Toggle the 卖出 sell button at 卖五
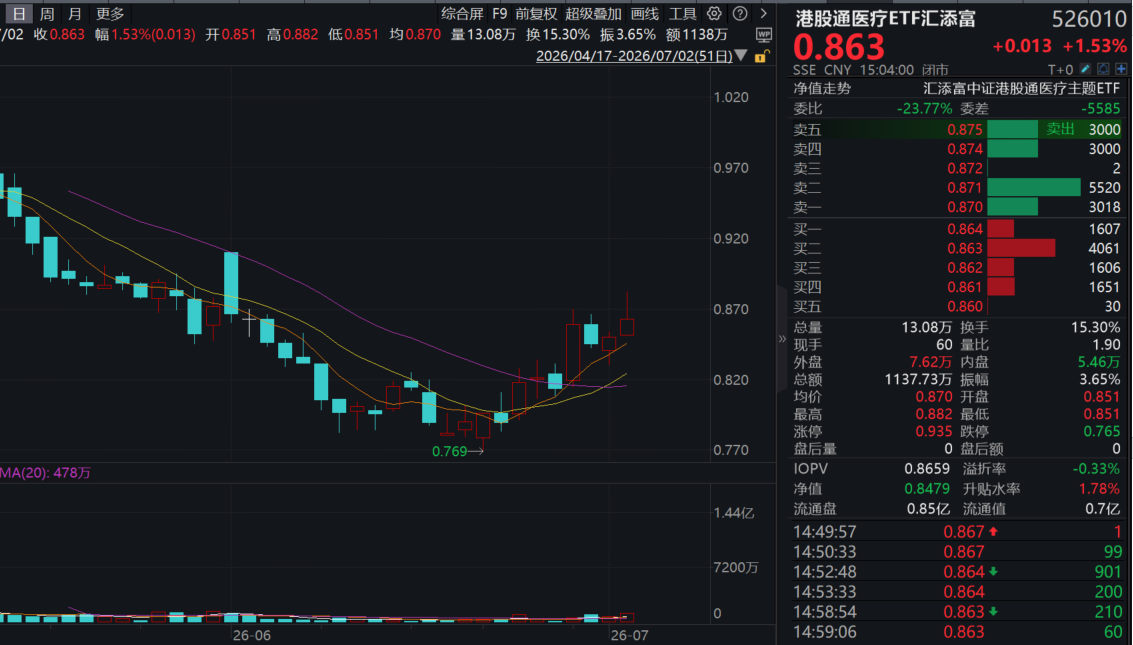This screenshot has width=1133, height=645. (1060, 129)
